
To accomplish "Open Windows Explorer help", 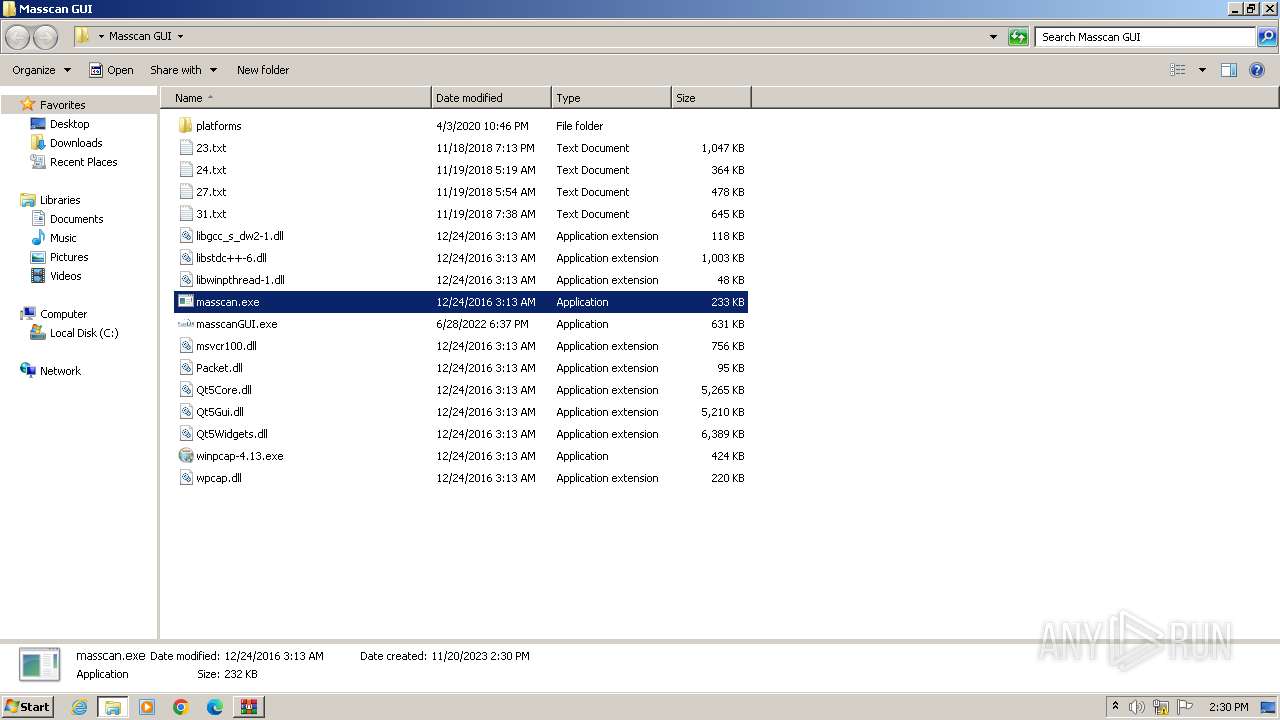I will click(1258, 70).
